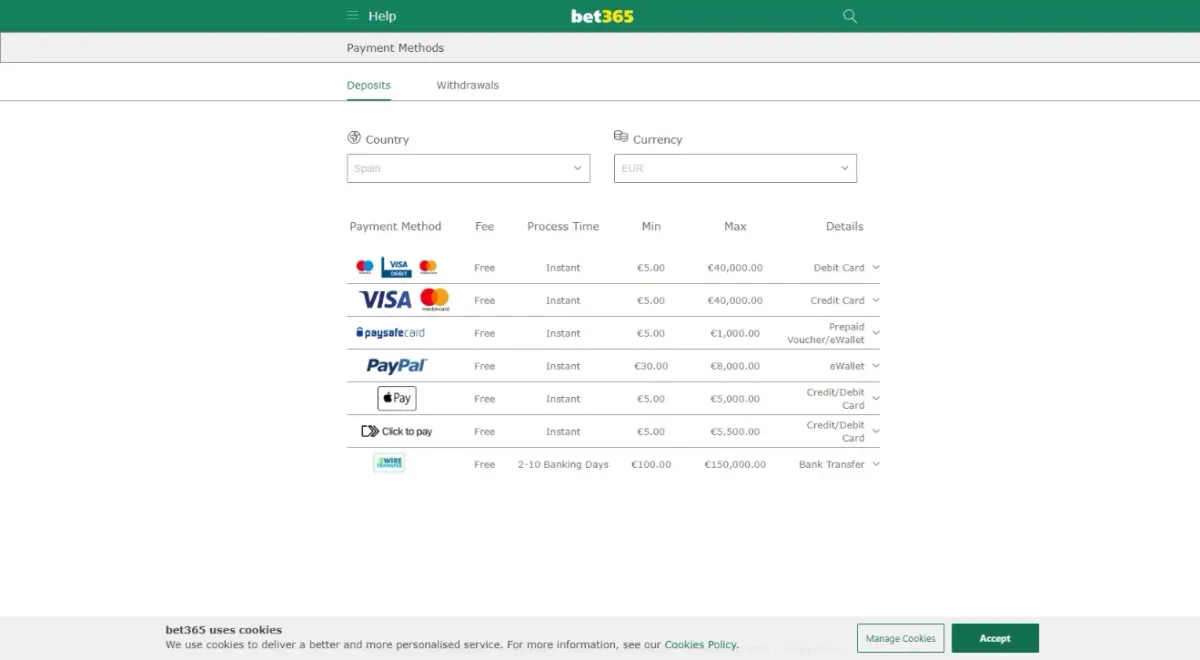Screen dimensions: 1200x660
Task: Click the eWallet label in PayPal row
Action: (x=847, y=366)
